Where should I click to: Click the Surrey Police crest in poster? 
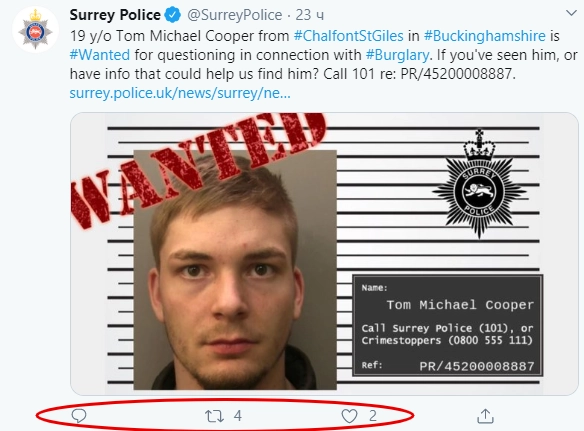(x=479, y=184)
